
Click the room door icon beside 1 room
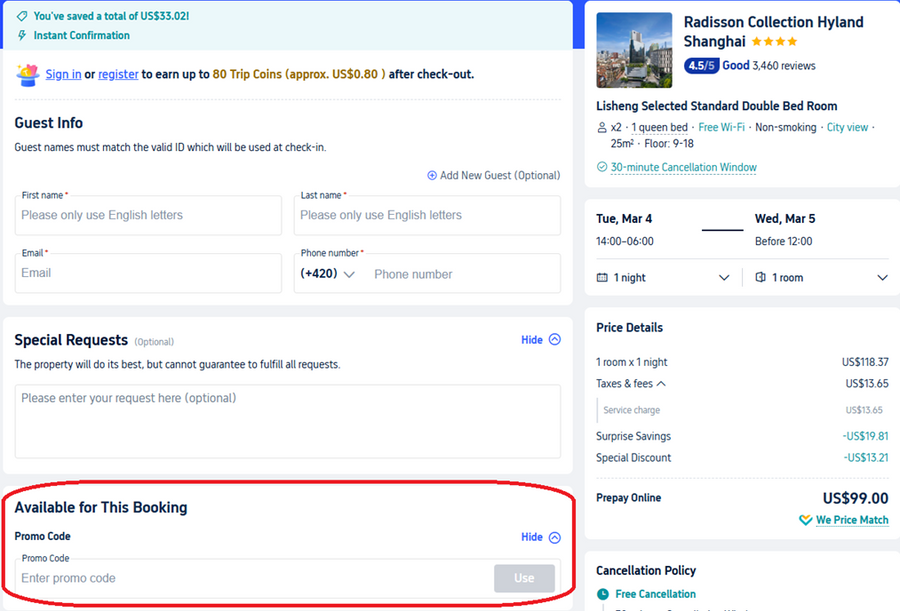761,278
